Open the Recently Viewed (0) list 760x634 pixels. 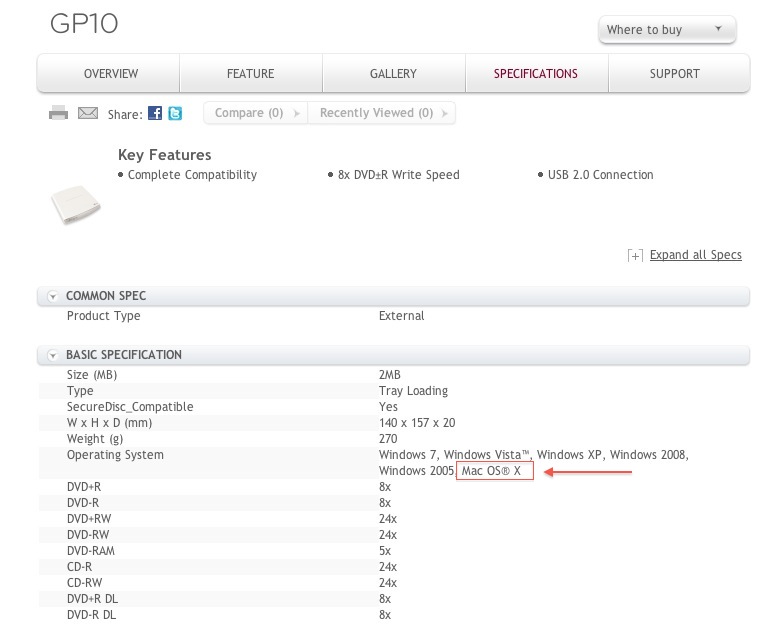pyautogui.click(x=381, y=113)
